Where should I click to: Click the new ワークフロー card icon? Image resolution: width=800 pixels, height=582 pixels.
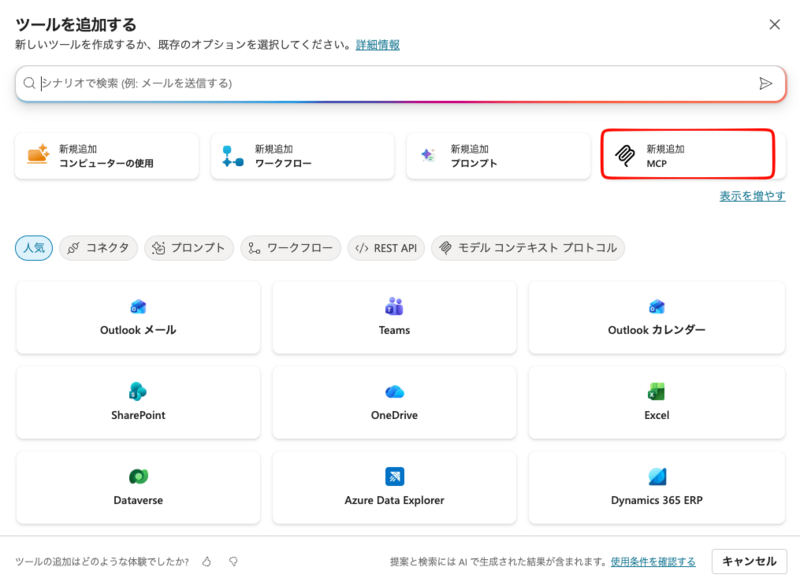coord(233,156)
